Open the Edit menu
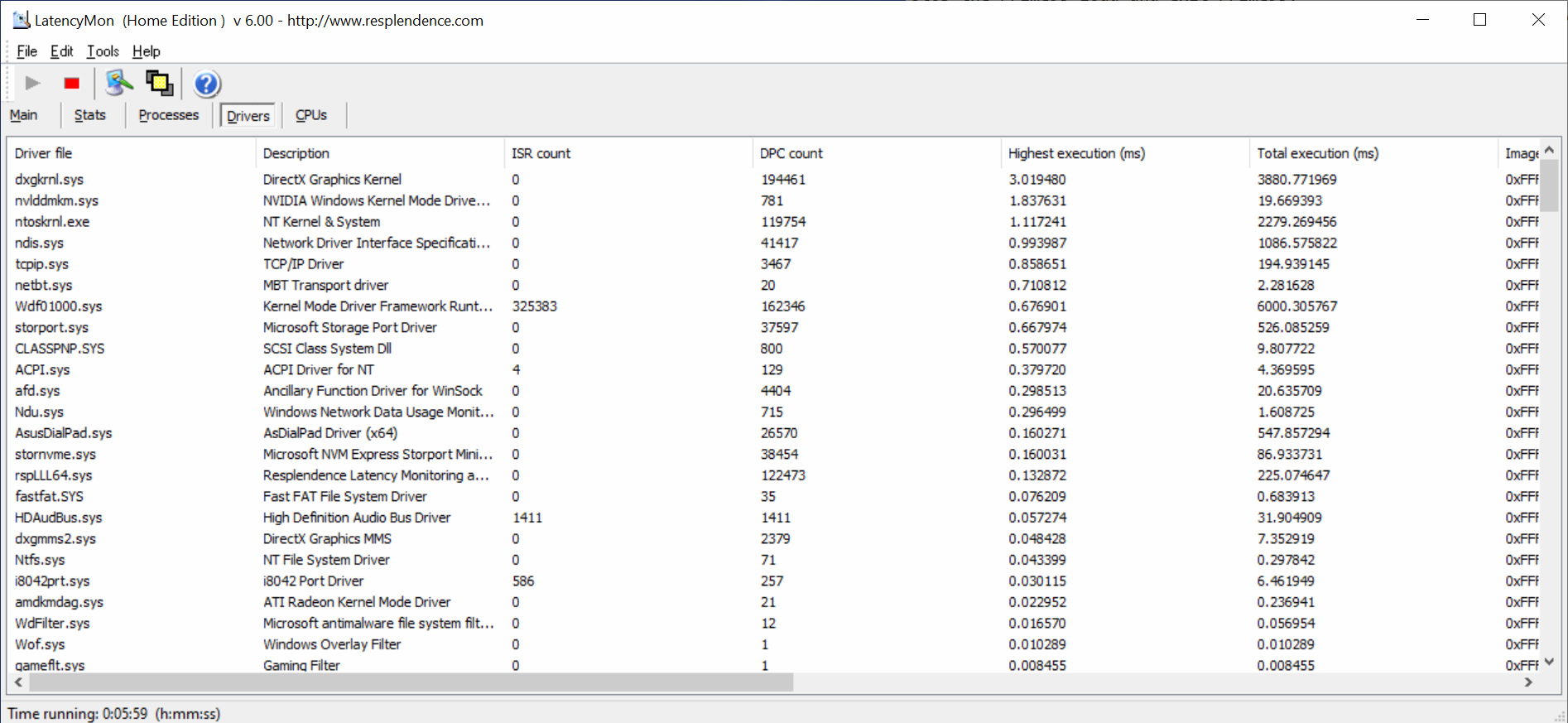 tap(61, 51)
